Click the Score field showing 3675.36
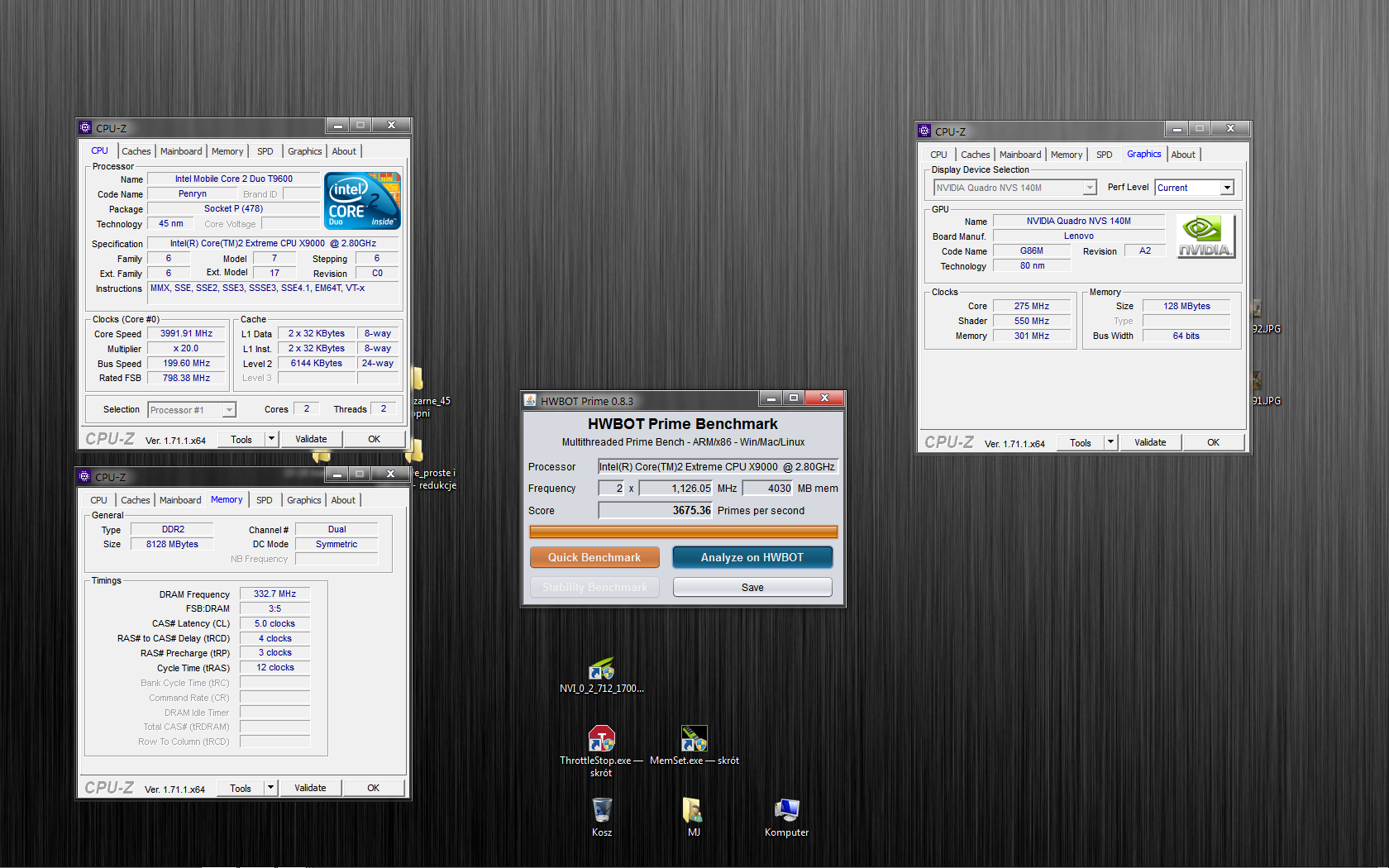The width and height of the screenshot is (1389, 868). pos(655,510)
